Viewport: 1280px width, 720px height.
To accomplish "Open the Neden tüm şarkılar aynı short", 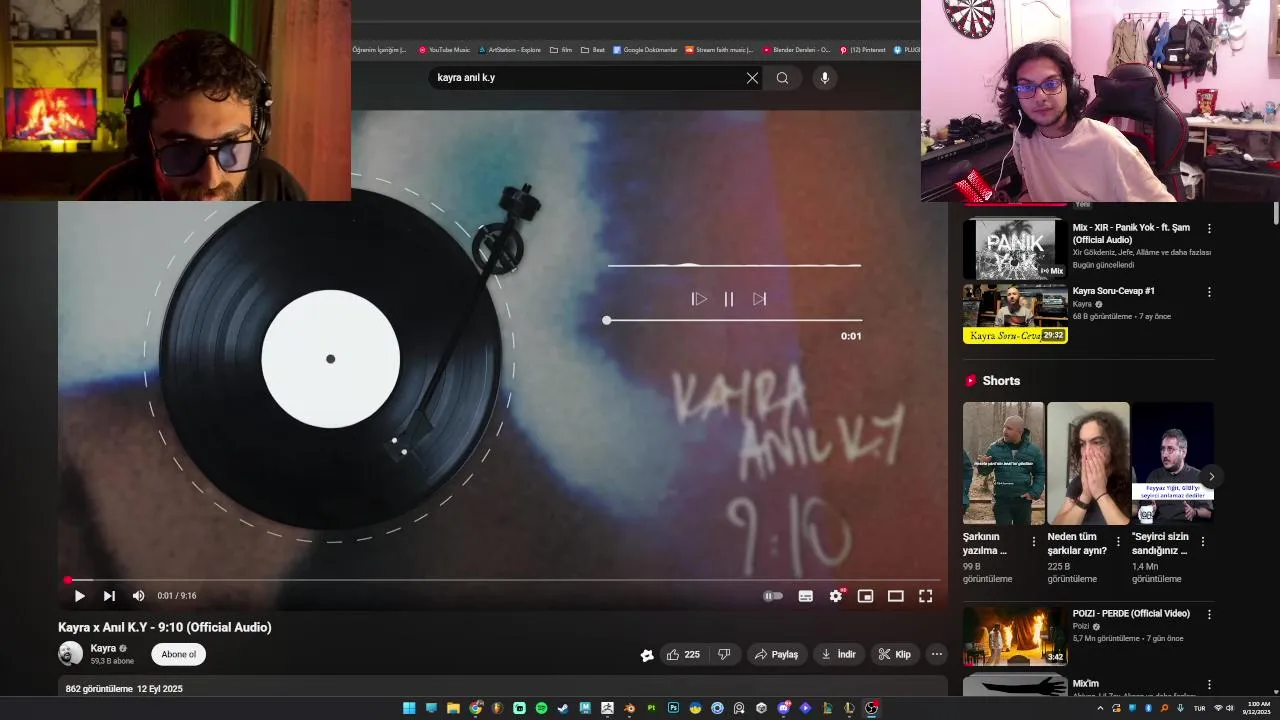I will 1088,463.
